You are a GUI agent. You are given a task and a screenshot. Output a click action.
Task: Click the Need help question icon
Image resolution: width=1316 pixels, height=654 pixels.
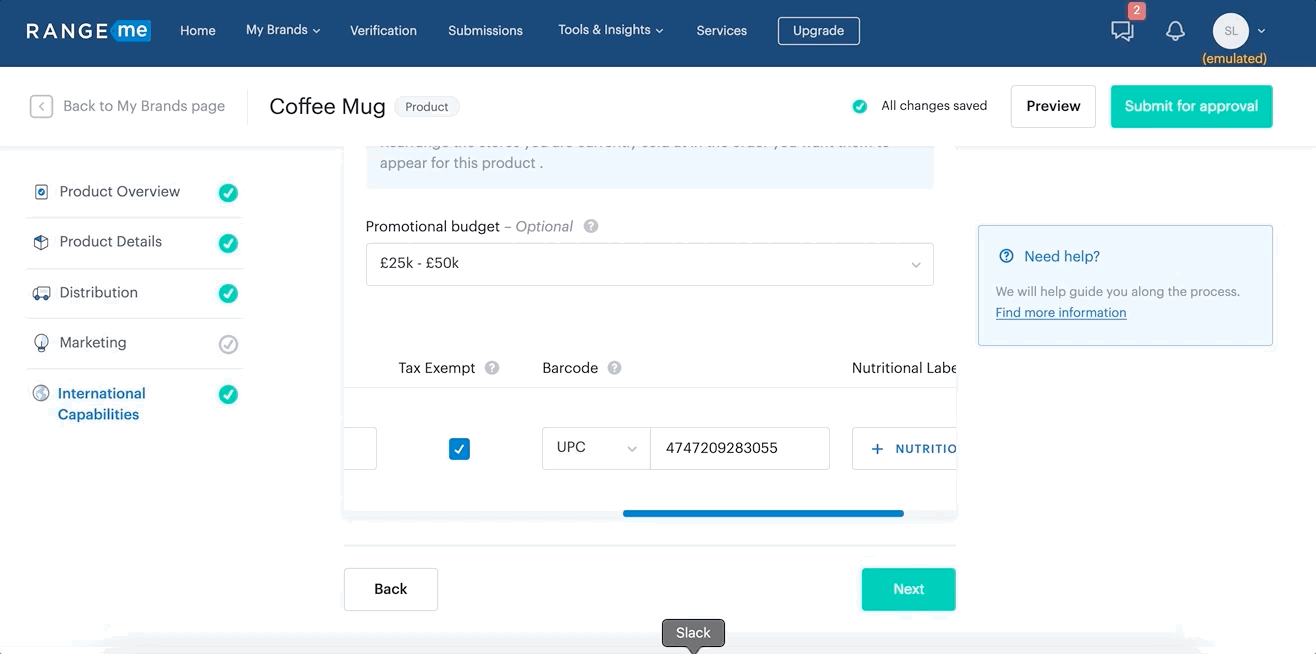pyautogui.click(x=1006, y=256)
